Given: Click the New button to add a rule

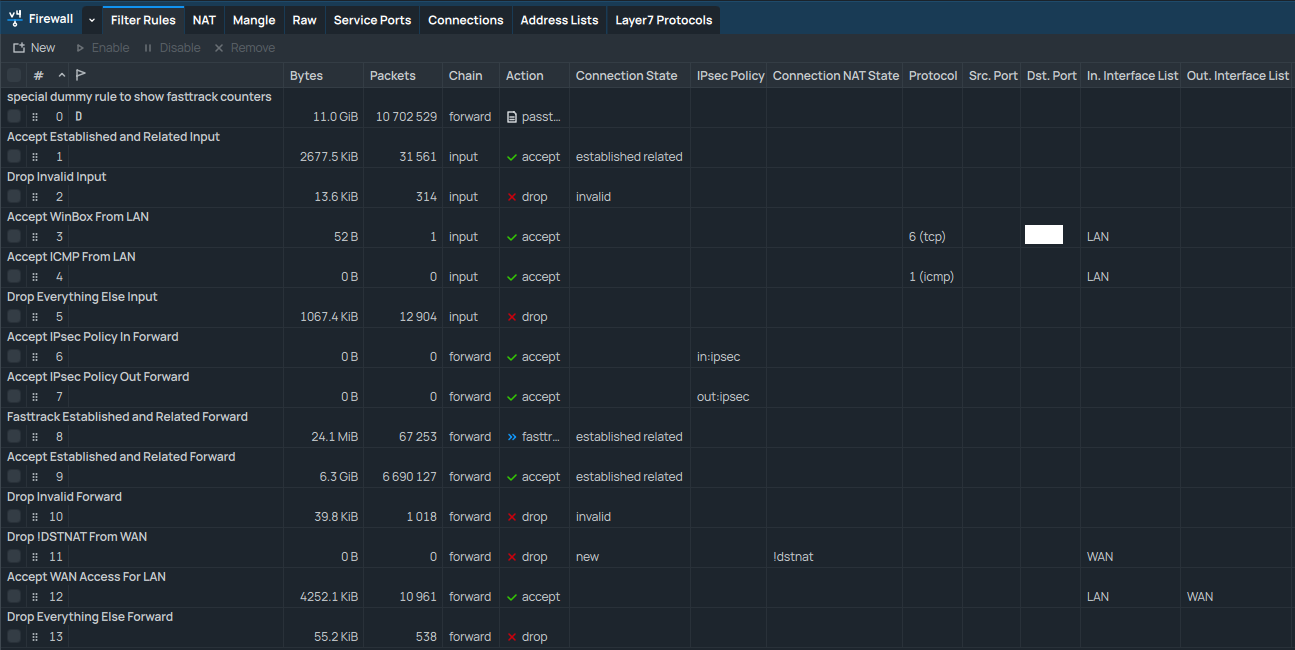Looking at the screenshot, I should (x=34, y=48).
